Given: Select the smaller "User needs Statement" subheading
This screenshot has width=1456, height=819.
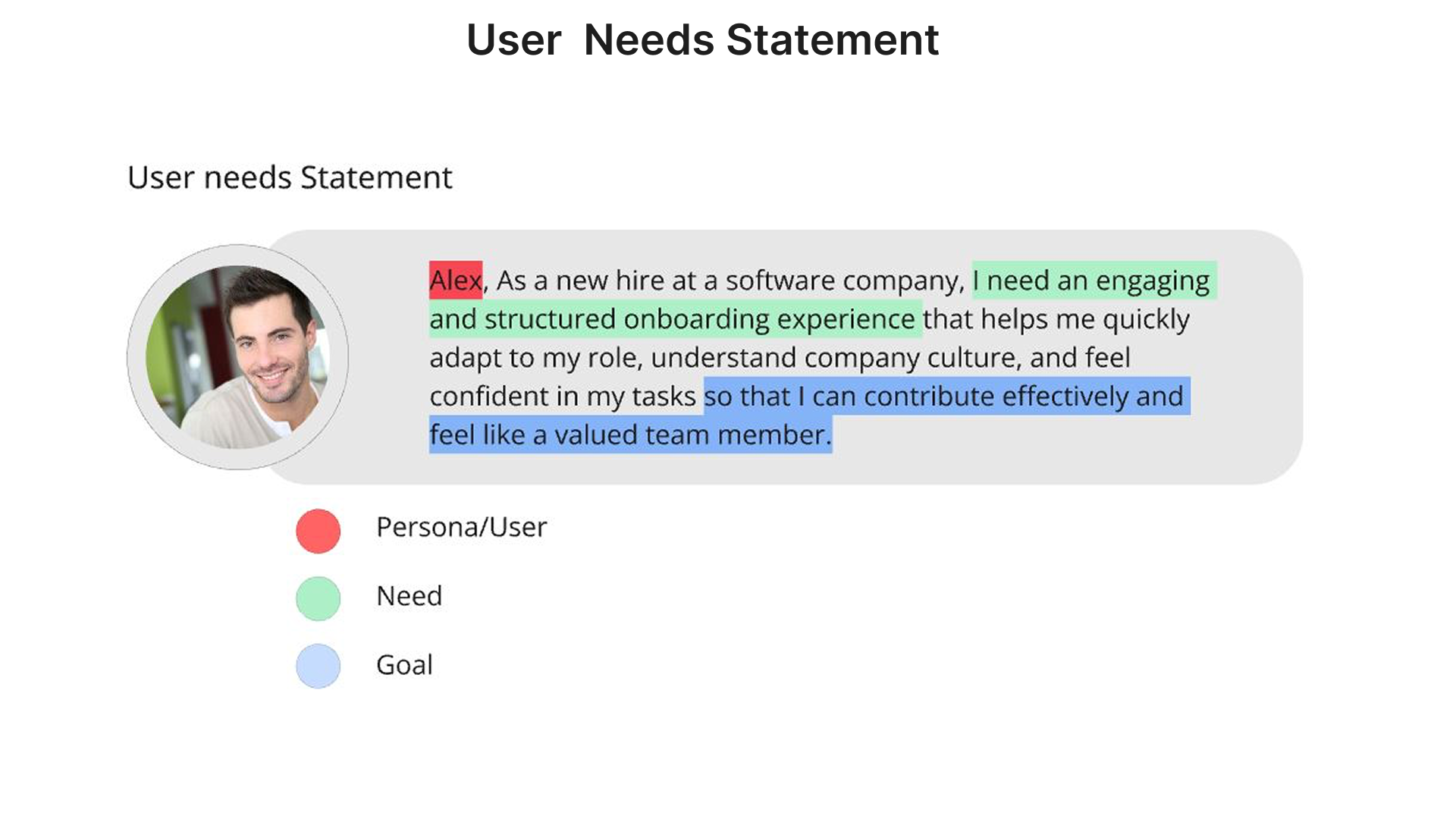Looking at the screenshot, I should click(x=290, y=177).
